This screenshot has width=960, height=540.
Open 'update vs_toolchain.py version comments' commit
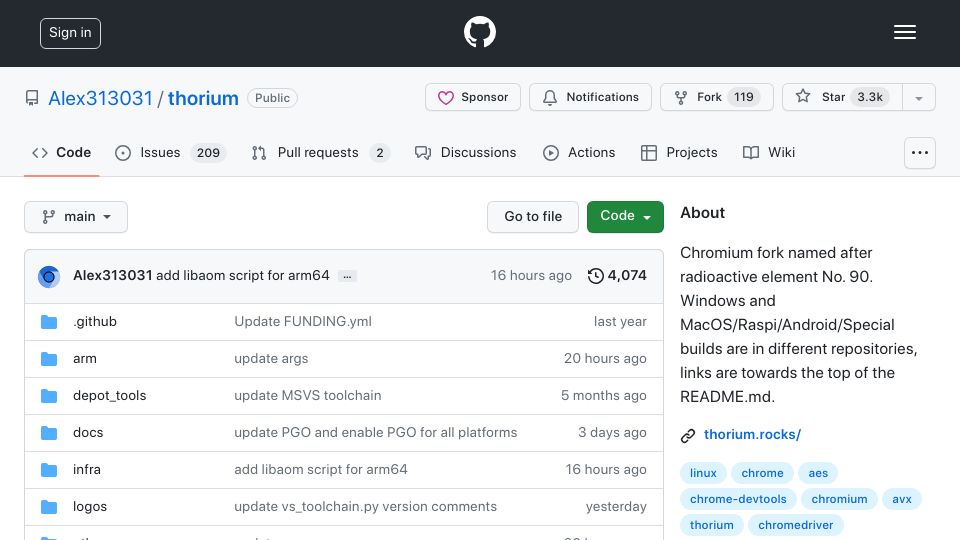coord(366,507)
